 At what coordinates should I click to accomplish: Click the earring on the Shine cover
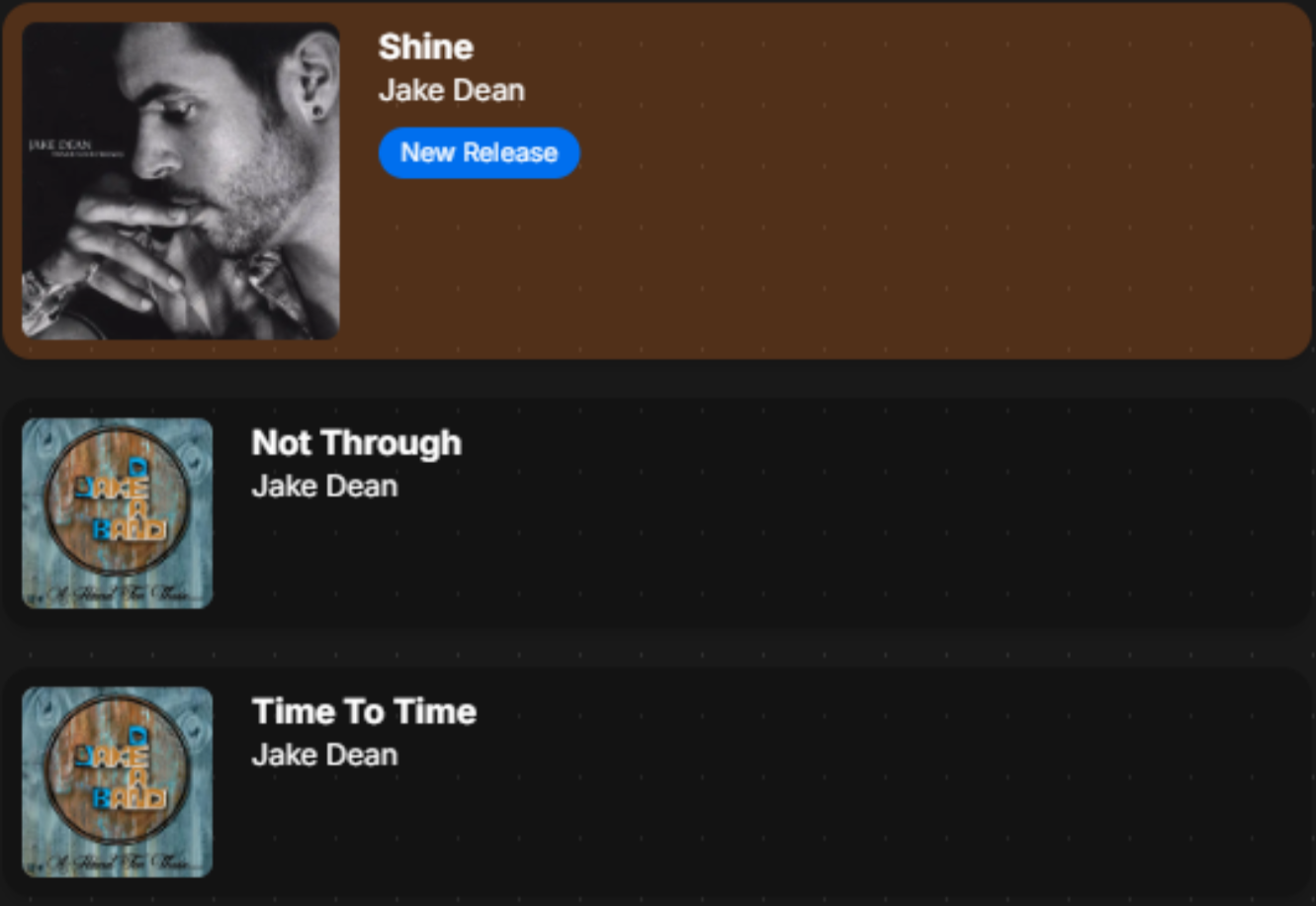point(317,110)
